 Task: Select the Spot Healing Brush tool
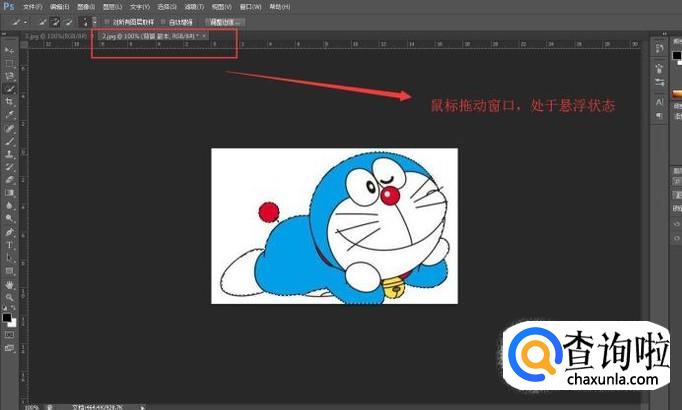(x=9, y=128)
